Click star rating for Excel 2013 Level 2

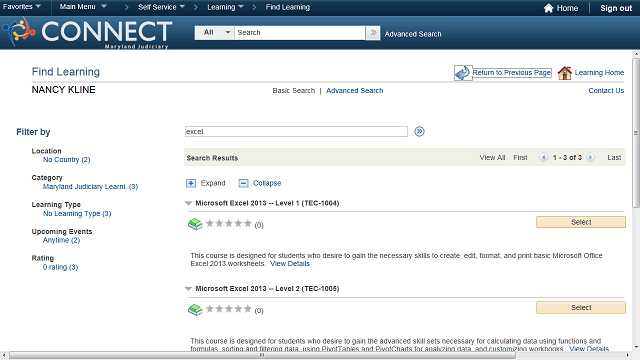point(229,309)
